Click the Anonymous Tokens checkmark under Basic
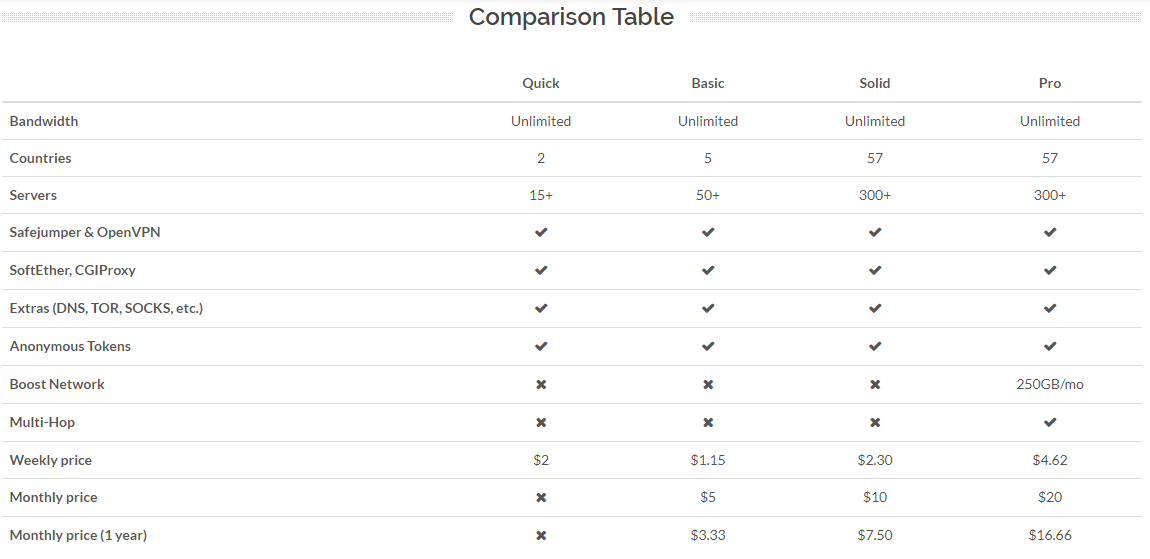The width and height of the screenshot is (1150, 559). pyautogui.click(x=708, y=346)
